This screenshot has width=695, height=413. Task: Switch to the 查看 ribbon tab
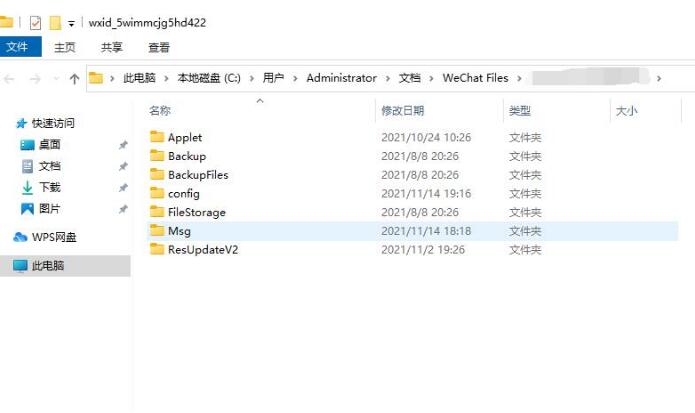tap(159, 47)
